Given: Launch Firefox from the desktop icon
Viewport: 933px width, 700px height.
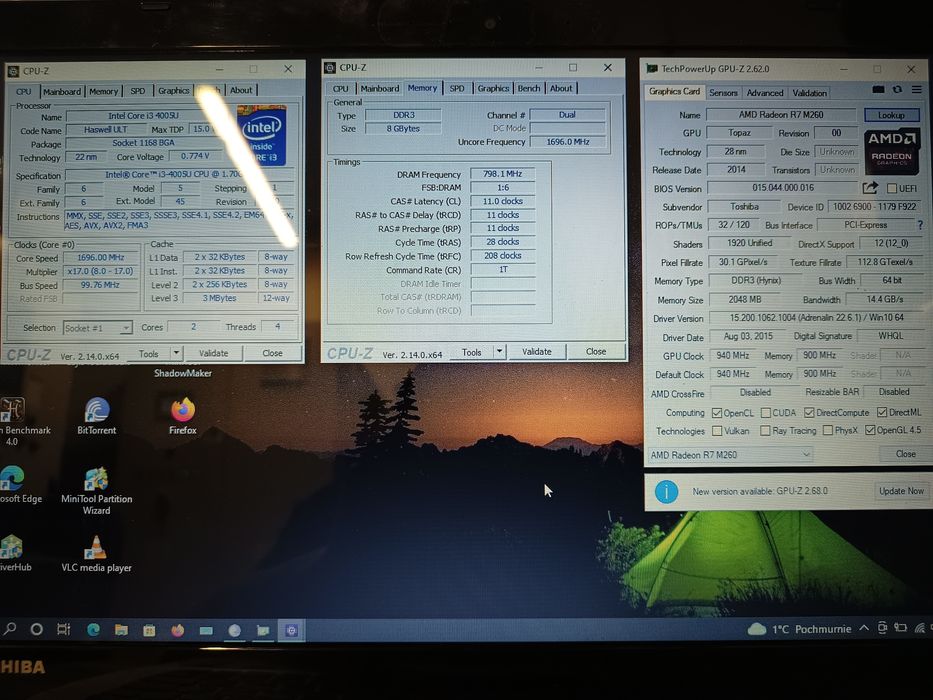Looking at the screenshot, I should 183,416.
